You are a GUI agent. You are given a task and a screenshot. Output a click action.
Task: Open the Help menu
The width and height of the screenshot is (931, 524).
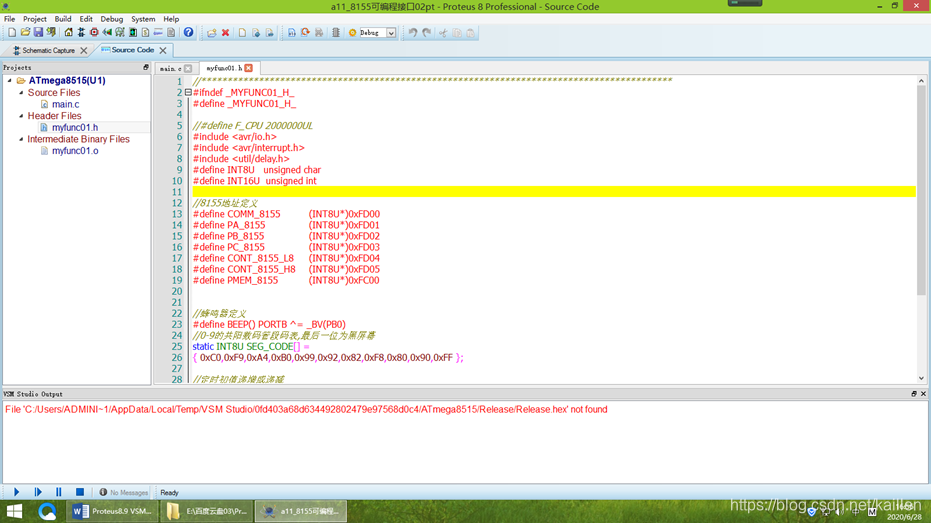(171, 19)
